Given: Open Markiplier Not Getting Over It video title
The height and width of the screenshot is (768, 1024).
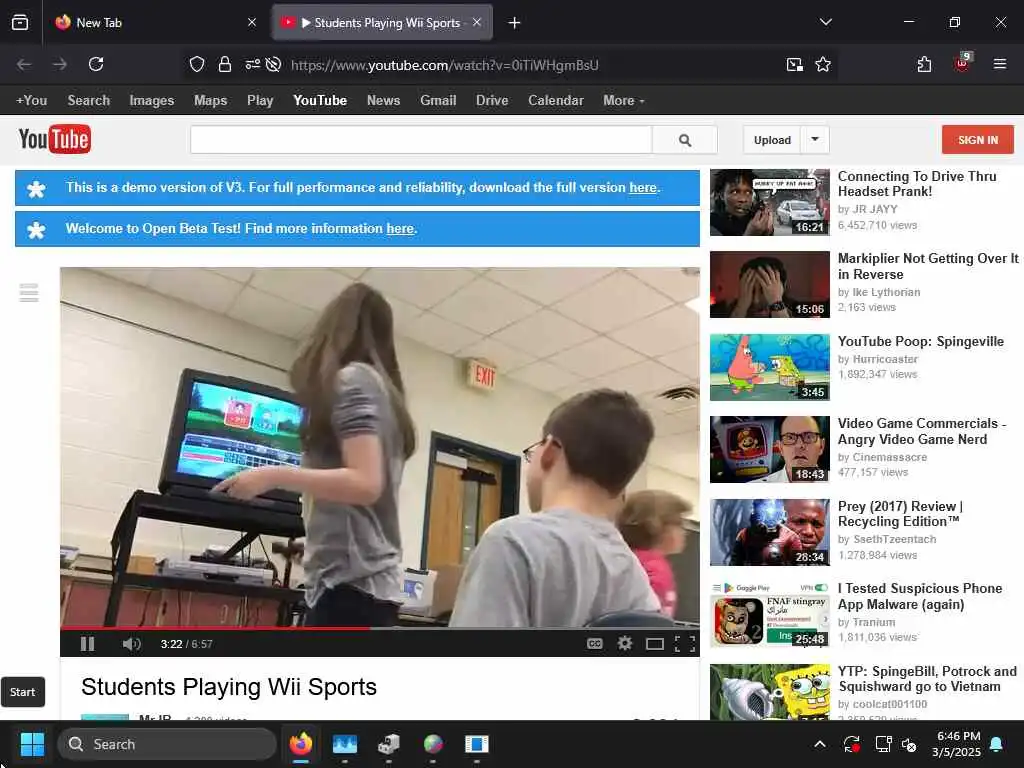Looking at the screenshot, I should tap(928, 266).
